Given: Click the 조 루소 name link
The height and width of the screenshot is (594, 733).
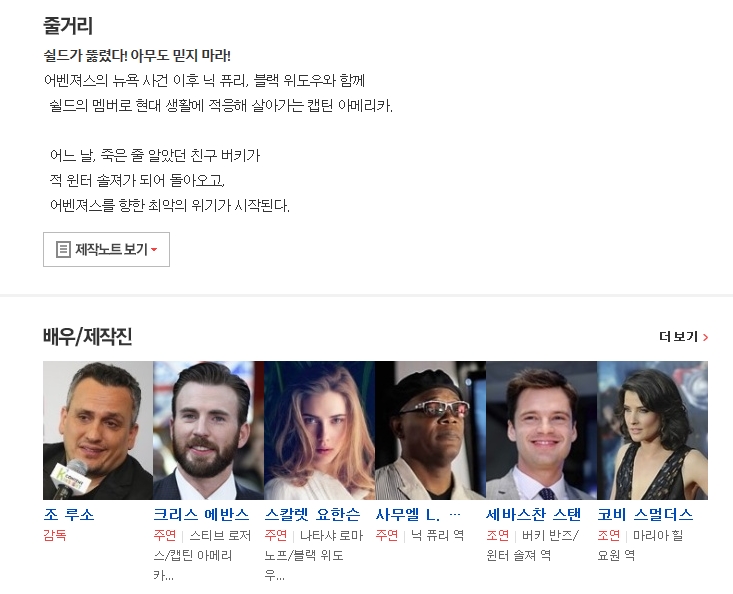Looking at the screenshot, I should pyautogui.click(x=69, y=515).
